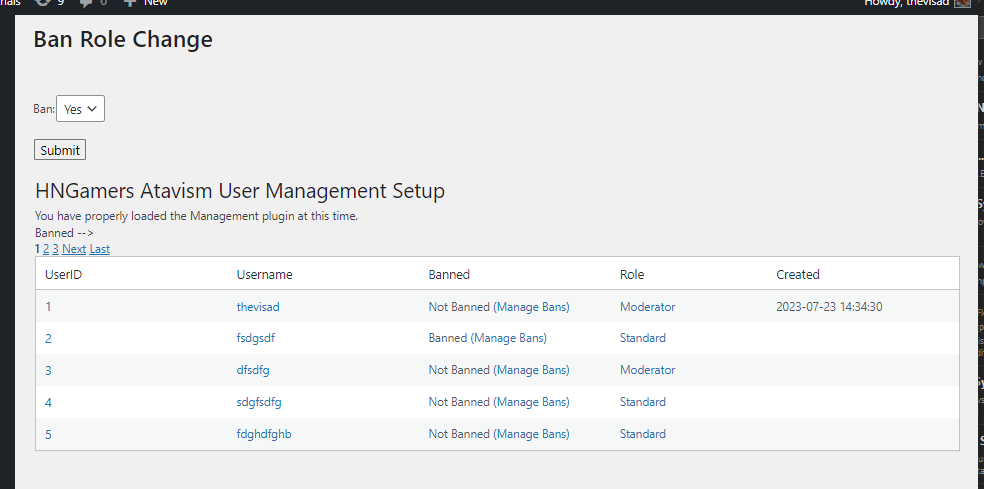Click the Moderator role for dfsdfg
This screenshot has width=984, height=489.
(x=647, y=370)
